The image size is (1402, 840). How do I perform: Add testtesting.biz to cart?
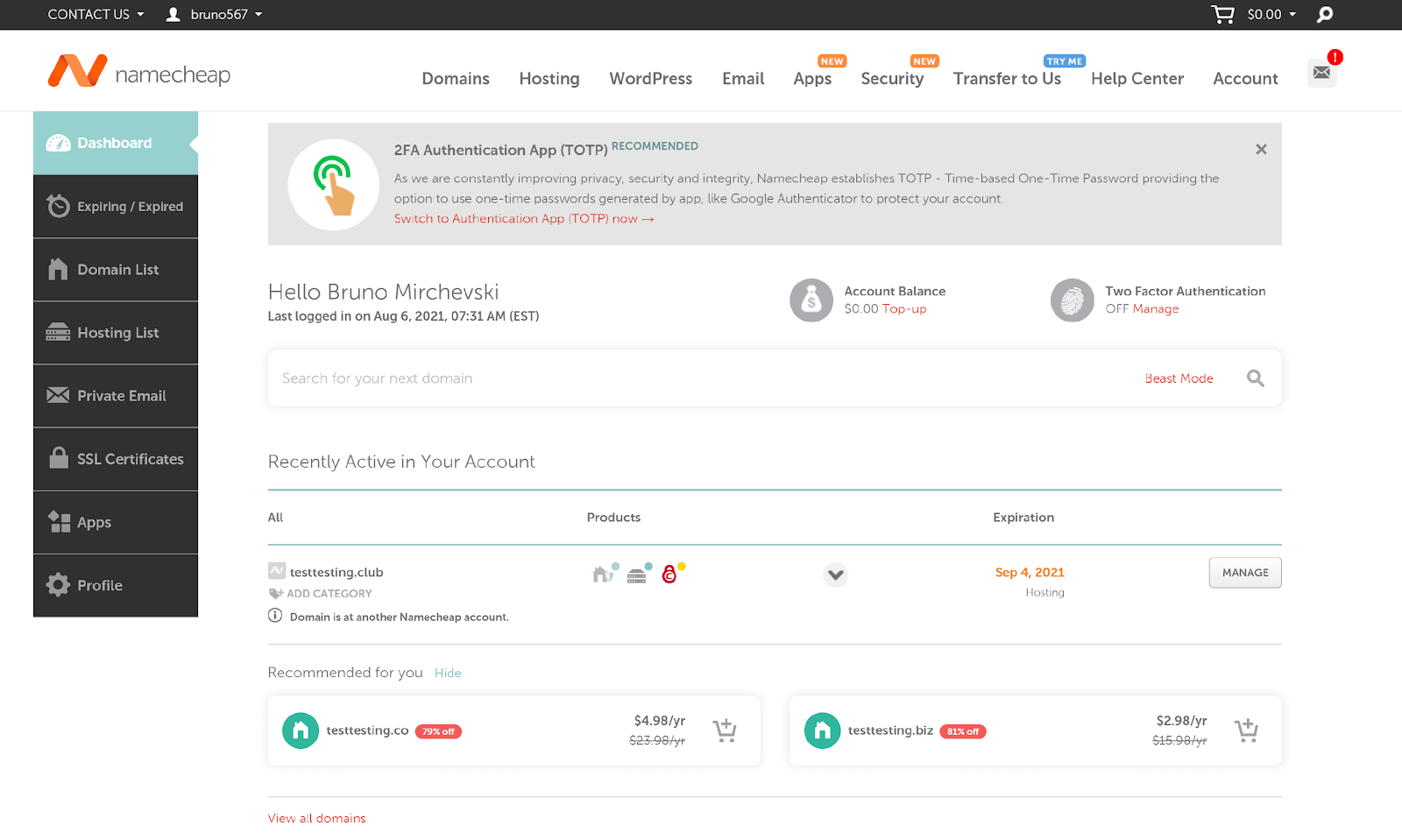point(1246,731)
